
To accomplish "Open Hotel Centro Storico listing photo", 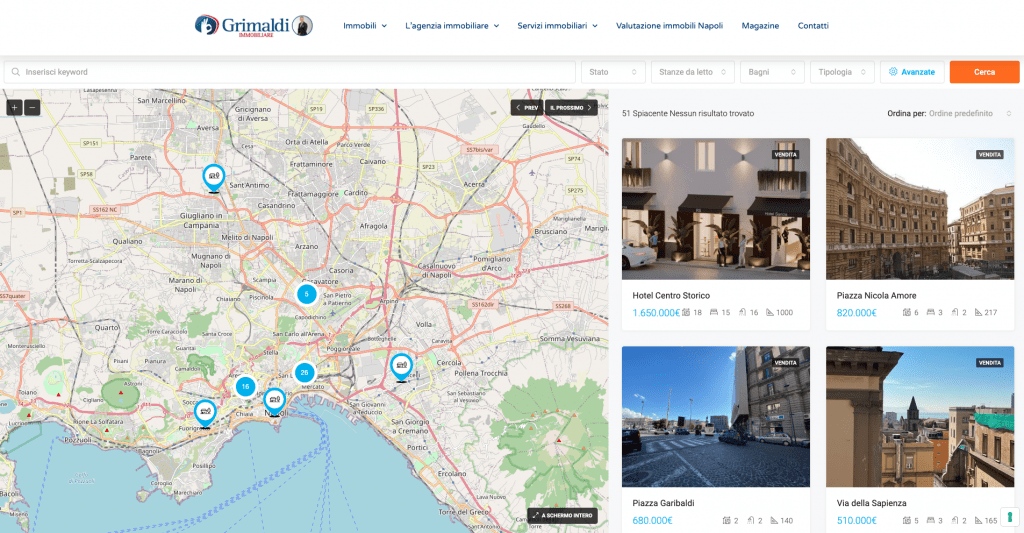I will (x=716, y=208).
